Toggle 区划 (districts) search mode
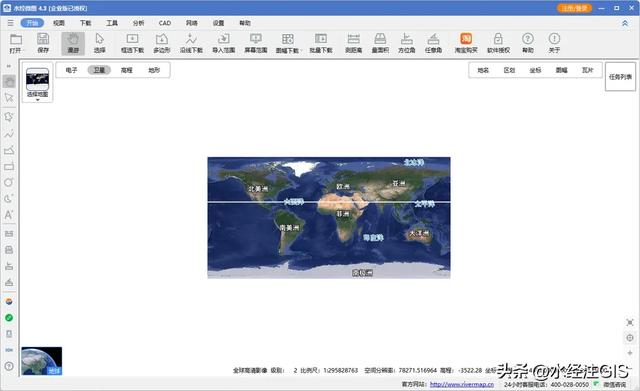The width and height of the screenshot is (640, 391). (509, 70)
